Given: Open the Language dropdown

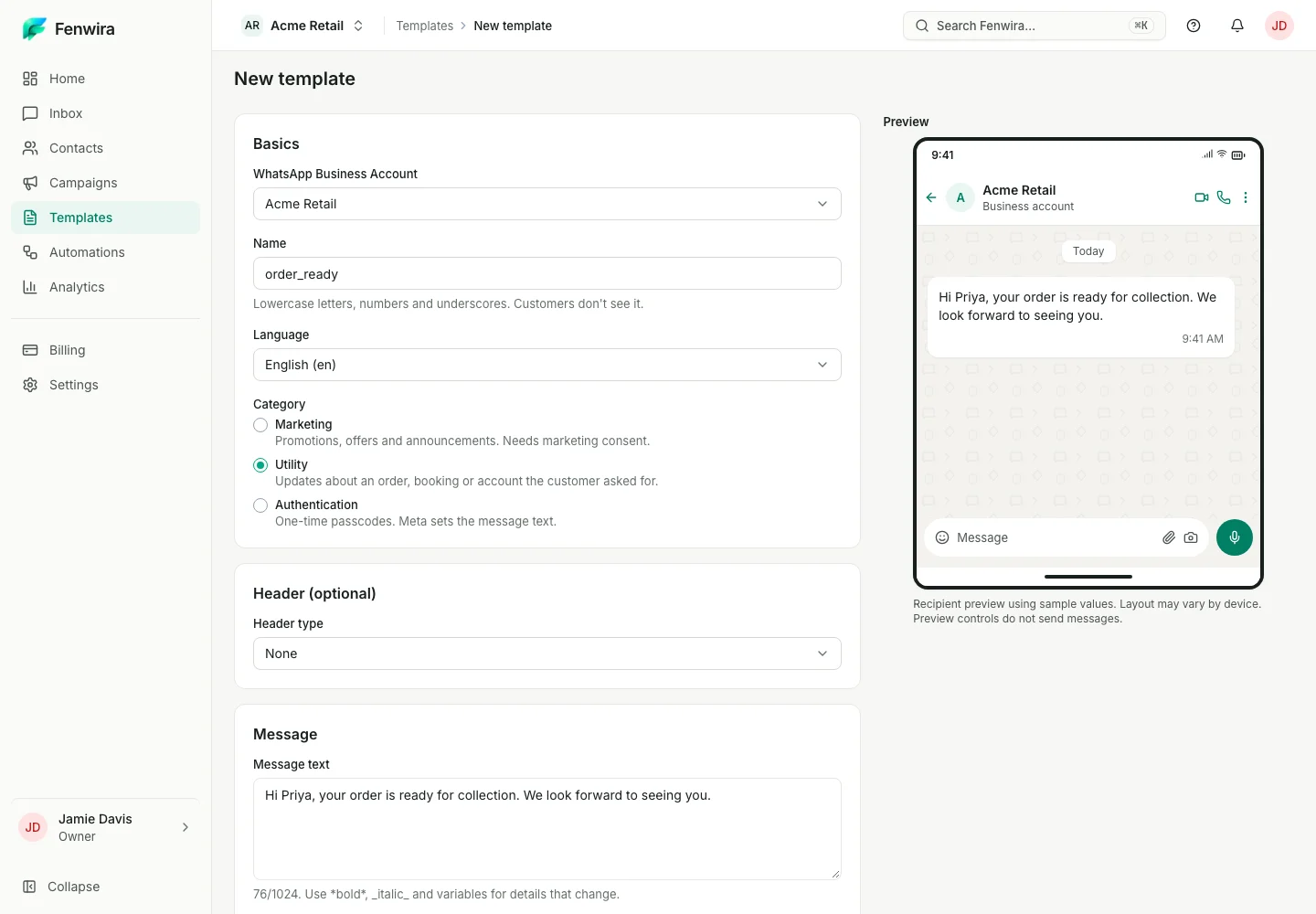Looking at the screenshot, I should [x=547, y=365].
